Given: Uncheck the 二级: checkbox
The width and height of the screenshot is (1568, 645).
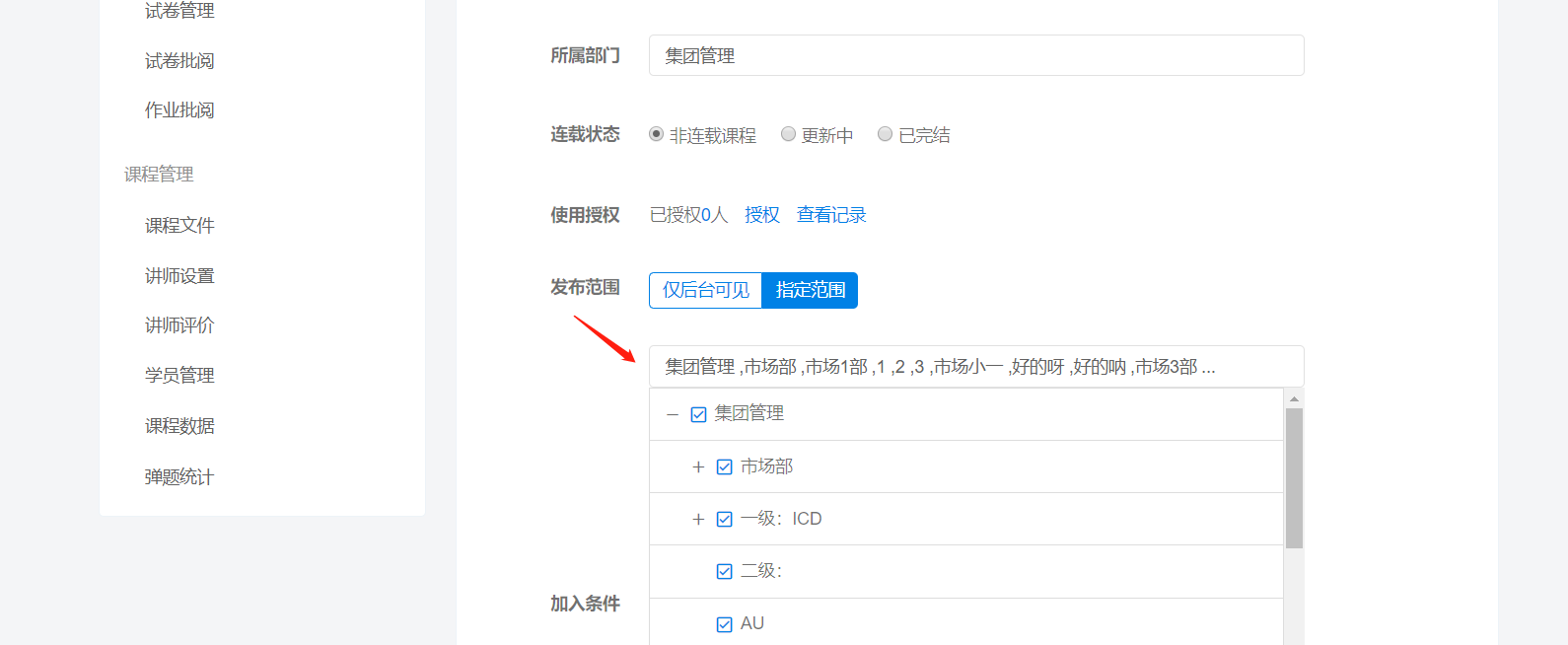Looking at the screenshot, I should coord(725,571).
